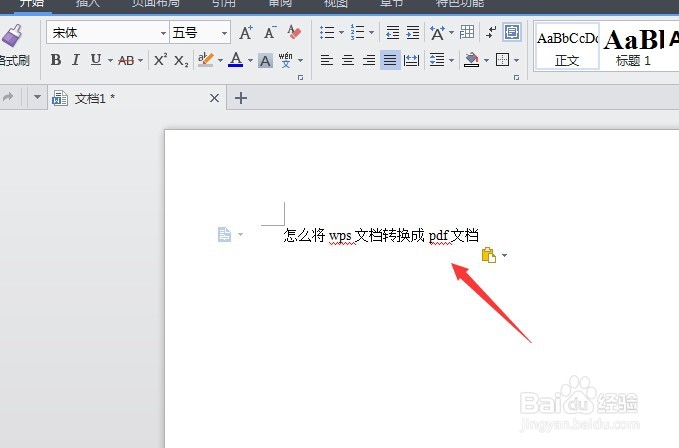Align text right
This screenshot has height=448, width=679.
pyautogui.click(x=369, y=60)
